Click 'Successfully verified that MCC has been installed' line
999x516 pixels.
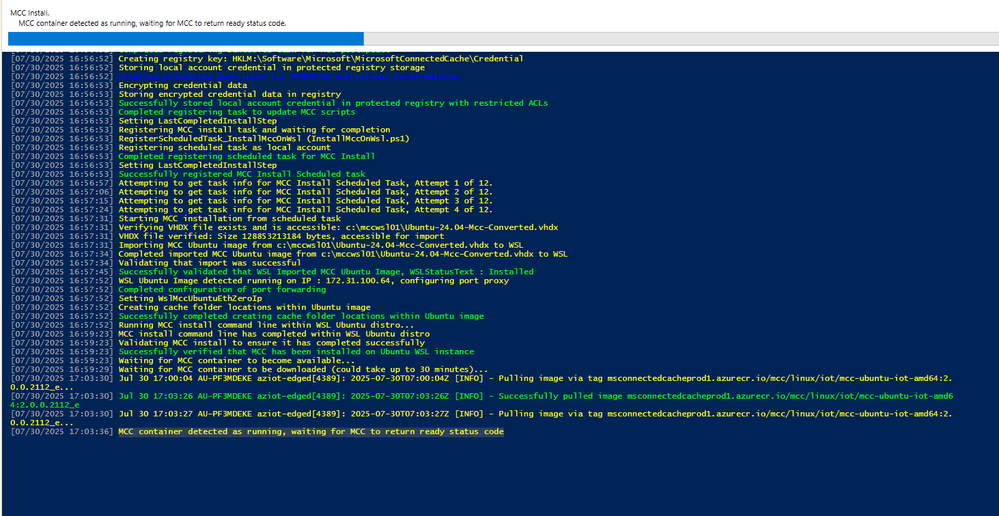tap(296, 353)
